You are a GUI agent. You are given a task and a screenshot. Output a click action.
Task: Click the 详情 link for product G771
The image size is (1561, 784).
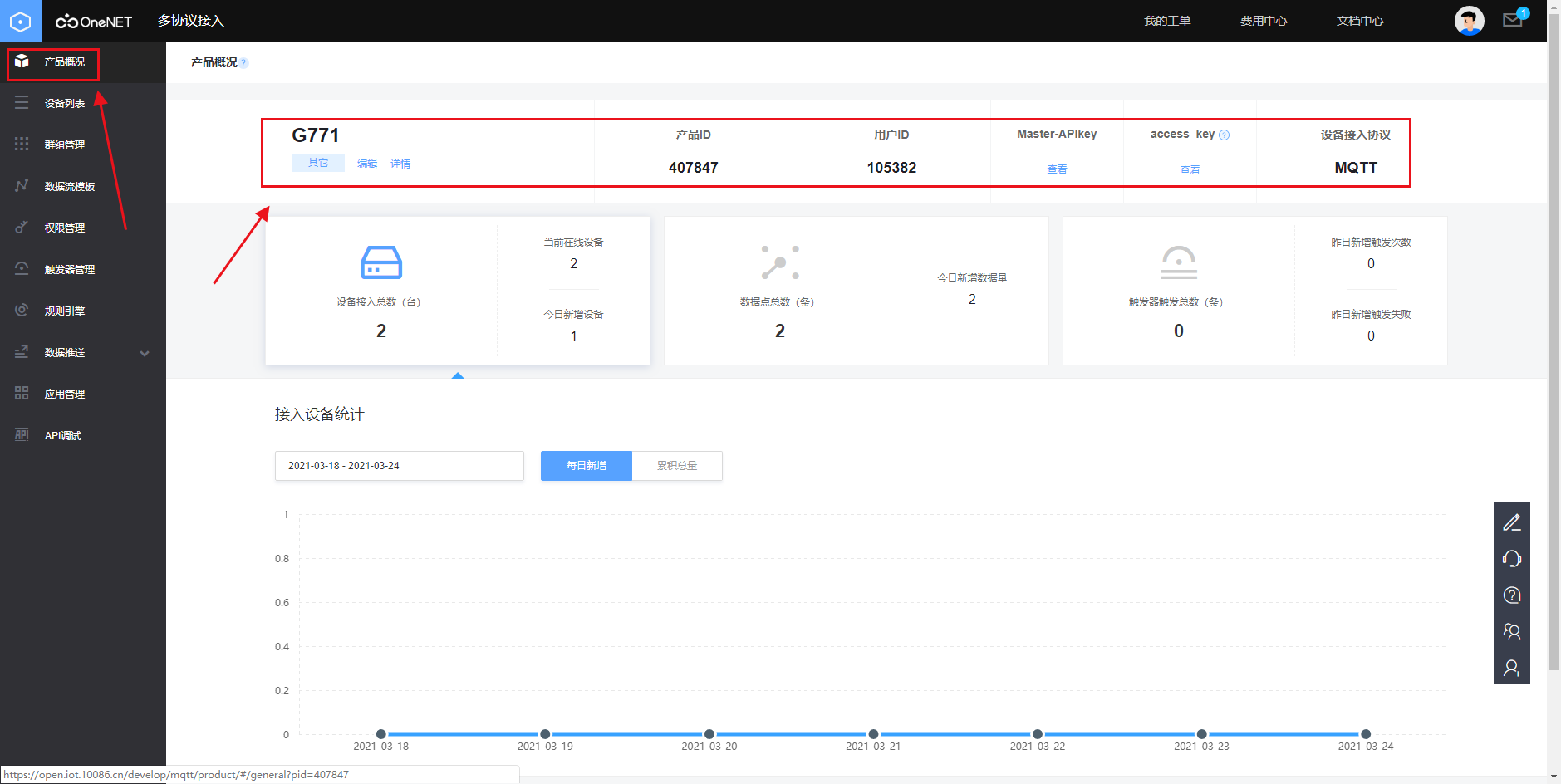point(400,164)
